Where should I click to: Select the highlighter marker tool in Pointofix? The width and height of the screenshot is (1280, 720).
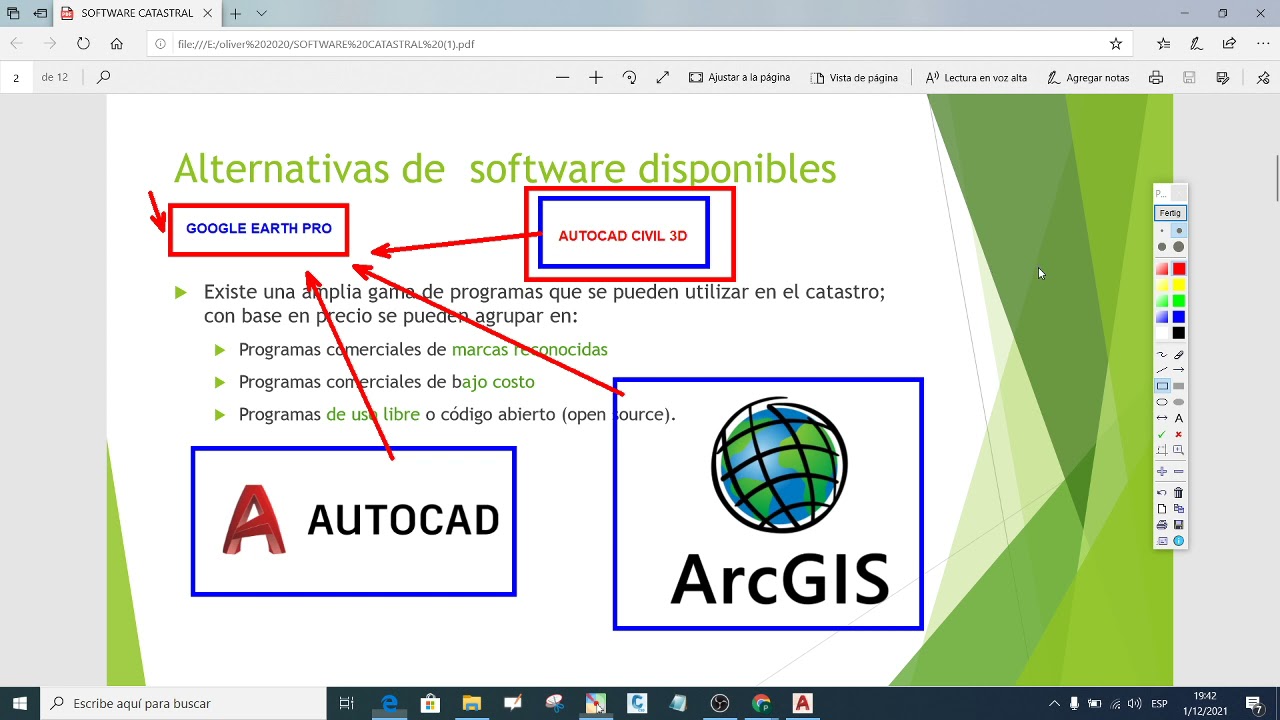point(1179,354)
